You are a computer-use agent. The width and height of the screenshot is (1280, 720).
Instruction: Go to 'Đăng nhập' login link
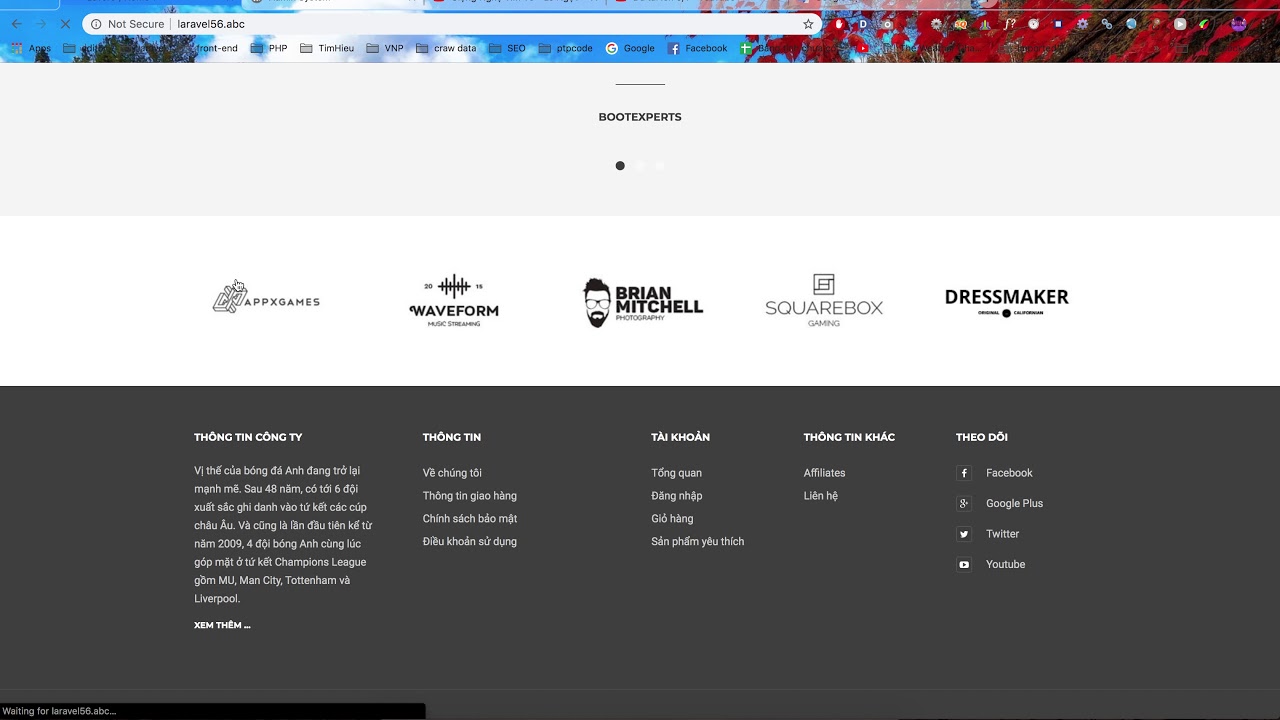click(677, 496)
